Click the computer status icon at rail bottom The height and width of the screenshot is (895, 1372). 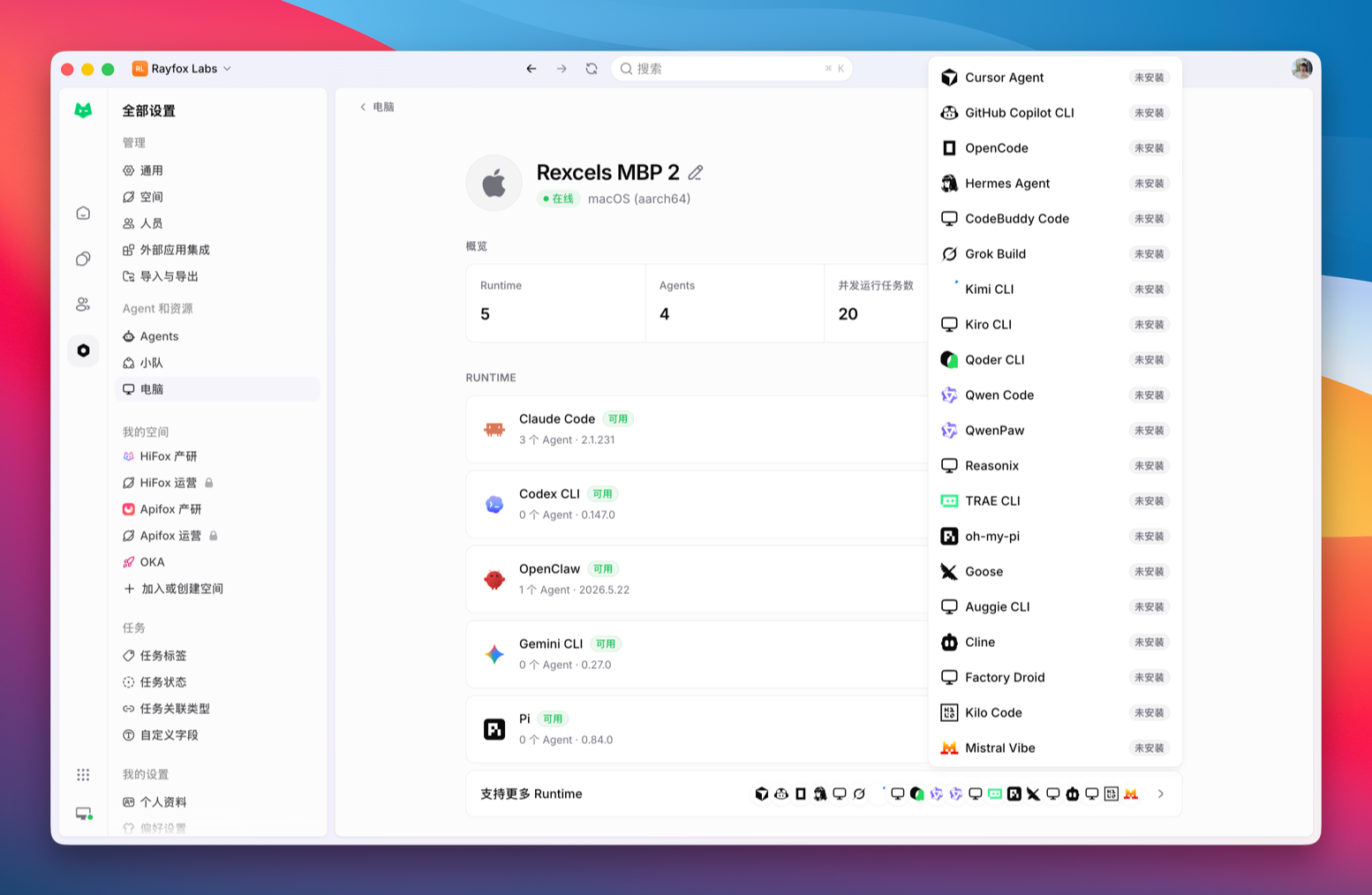click(84, 813)
